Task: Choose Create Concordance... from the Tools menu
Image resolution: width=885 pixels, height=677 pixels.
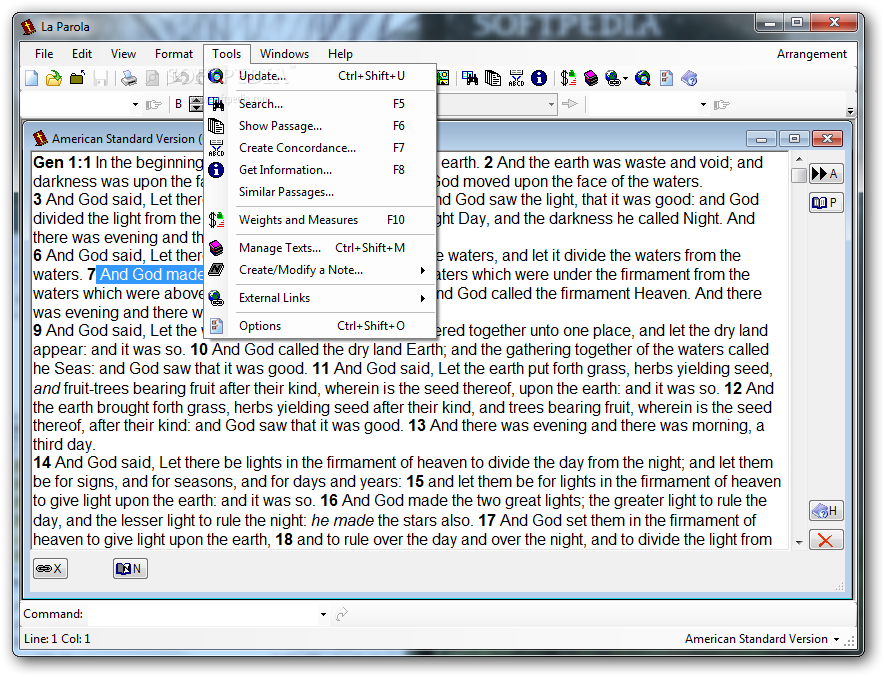Action: pos(321,148)
